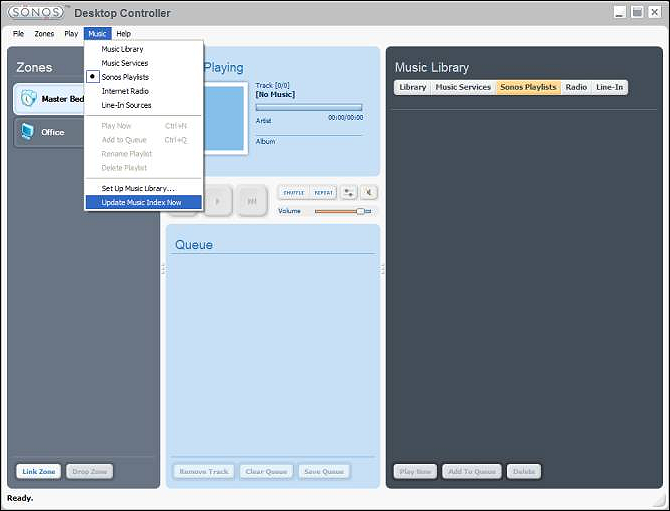Viewport: 670px width, 511px height.
Task: Switch to the Radio tab
Action: [x=576, y=87]
